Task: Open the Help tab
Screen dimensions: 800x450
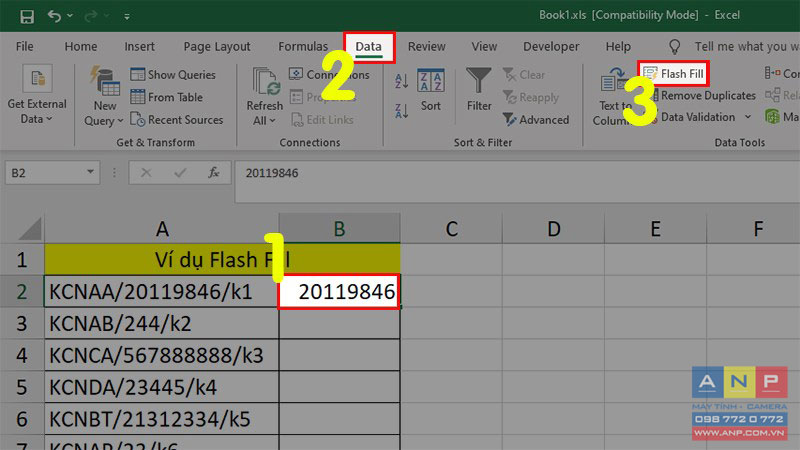Action: (618, 46)
